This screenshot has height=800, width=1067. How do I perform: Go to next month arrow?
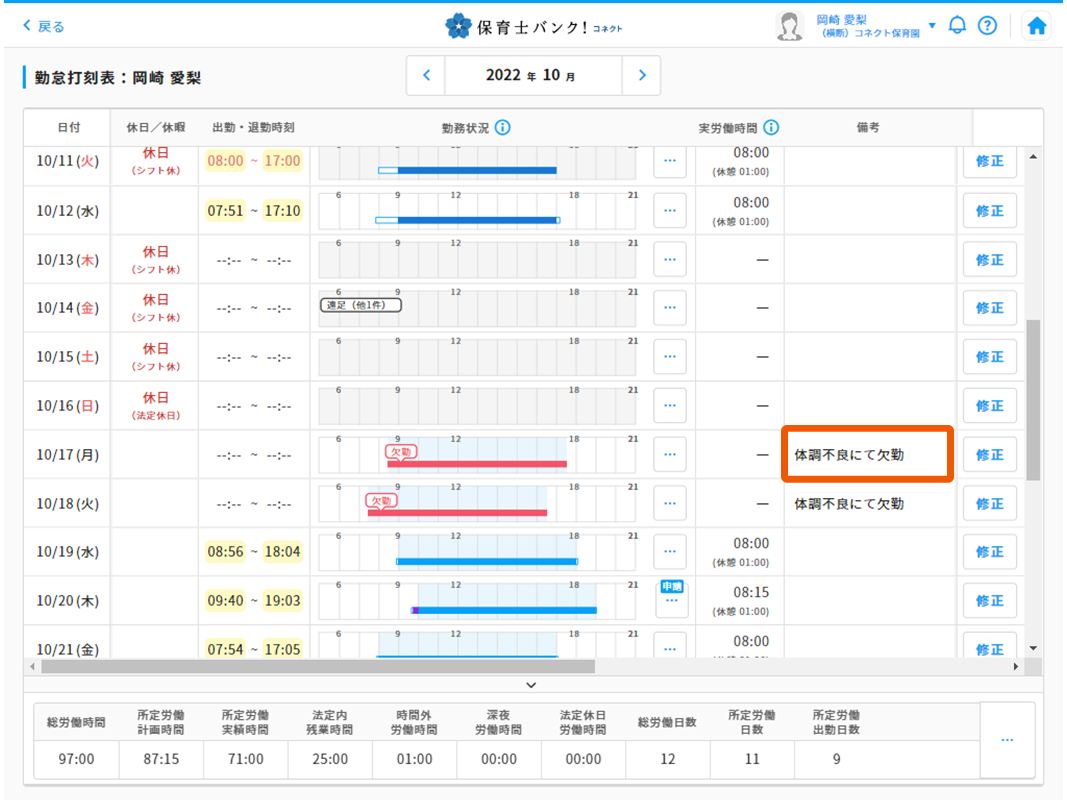click(641, 75)
